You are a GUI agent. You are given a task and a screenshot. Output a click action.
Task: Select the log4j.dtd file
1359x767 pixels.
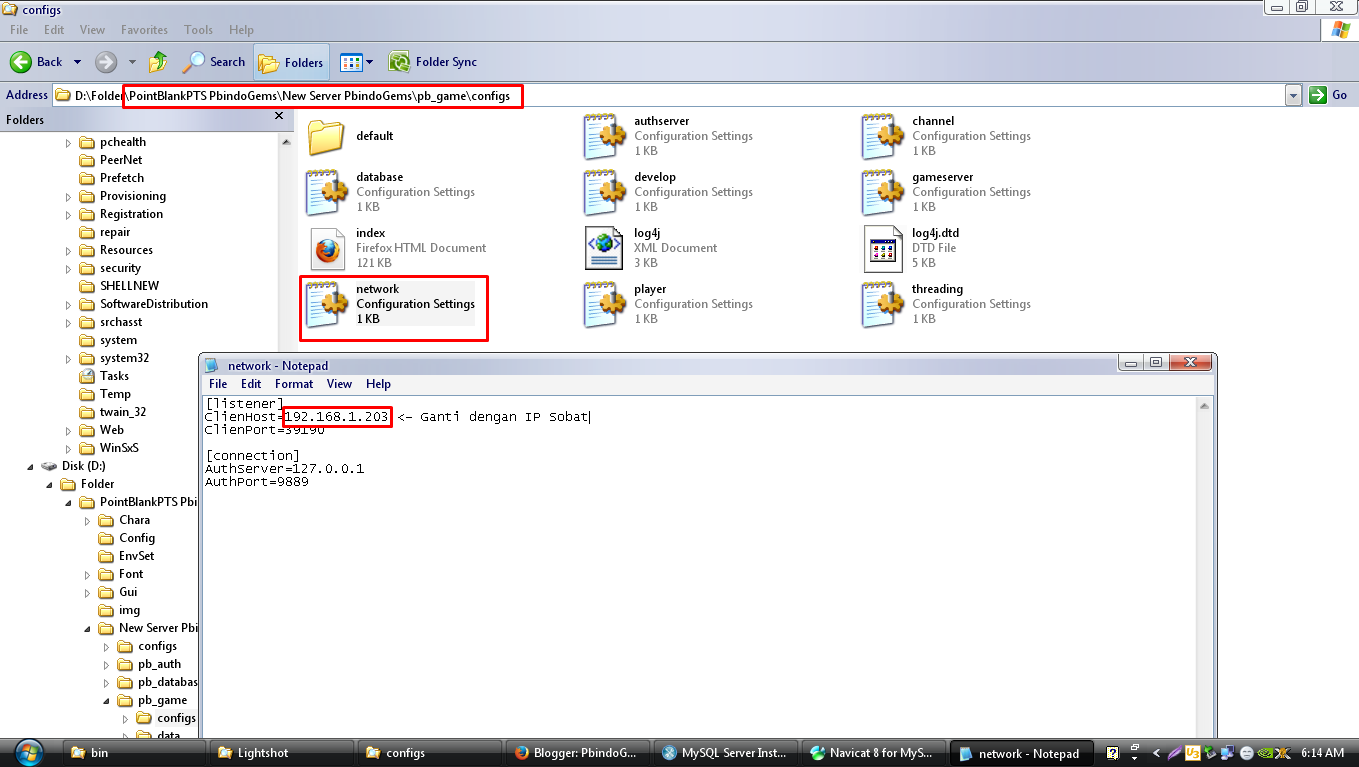tap(882, 249)
